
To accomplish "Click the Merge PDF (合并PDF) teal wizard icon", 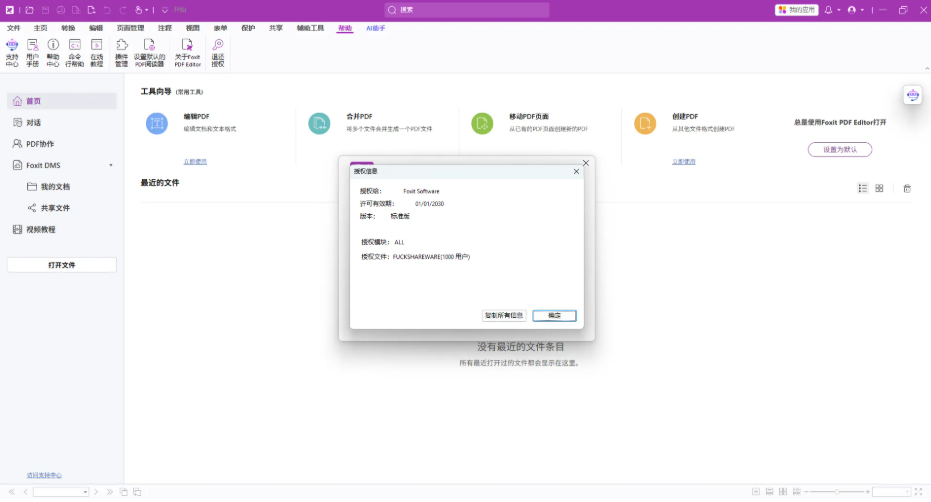I will tap(319, 124).
